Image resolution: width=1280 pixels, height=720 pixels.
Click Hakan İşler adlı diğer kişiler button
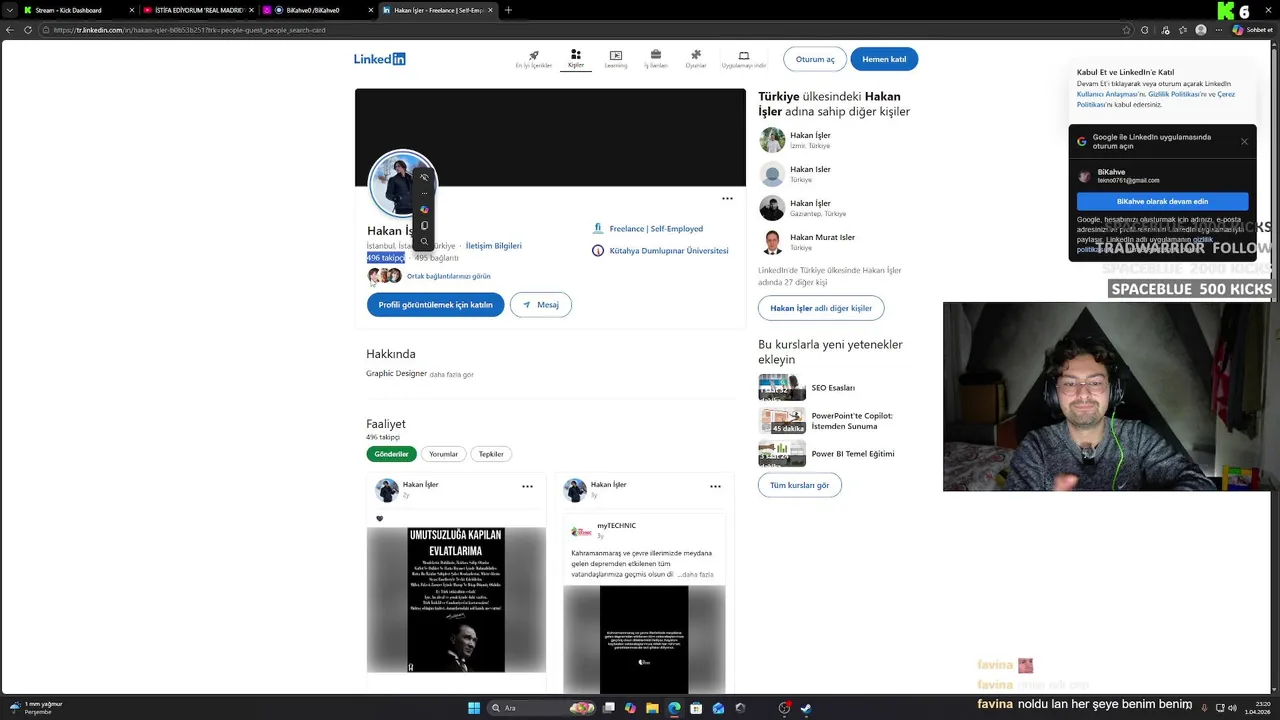[821, 308]
